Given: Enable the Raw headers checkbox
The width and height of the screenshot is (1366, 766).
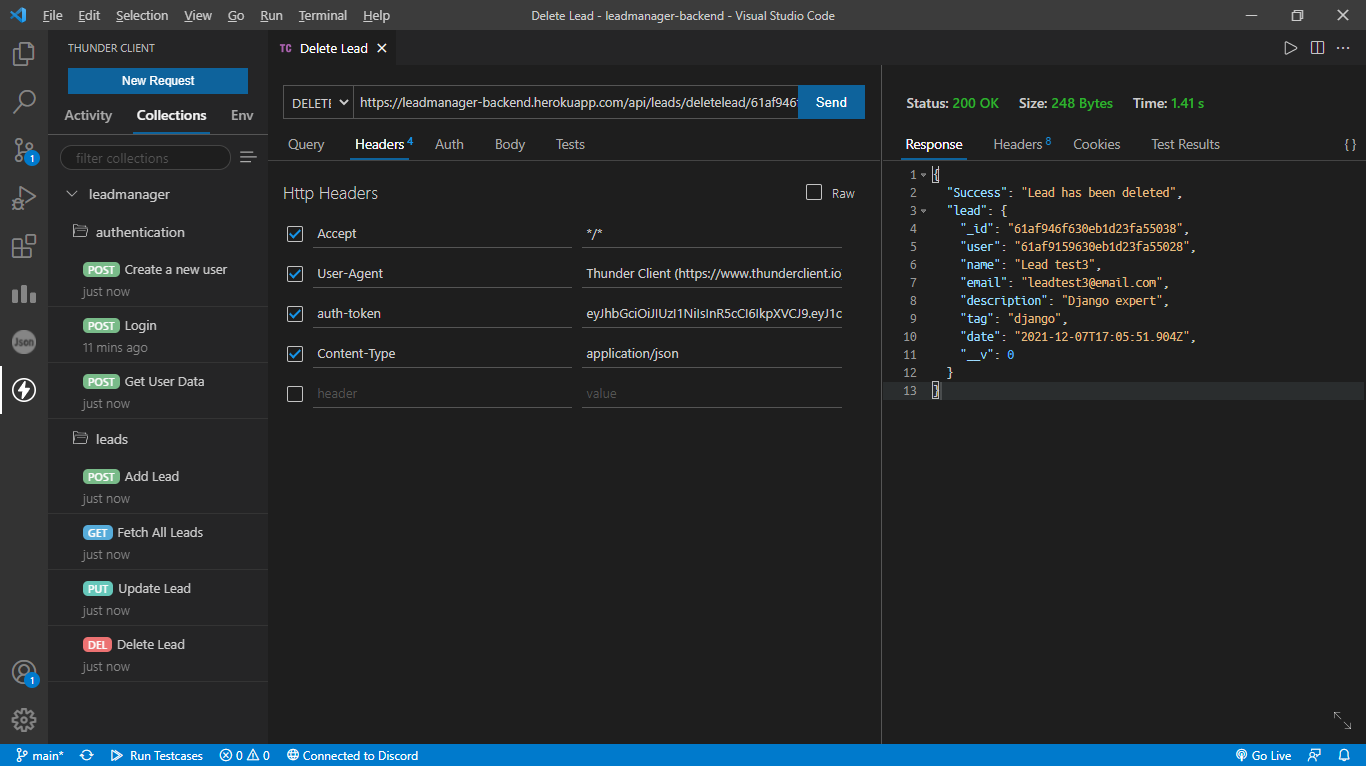Looking at the screenshot, I should click(x=814, y=192).
